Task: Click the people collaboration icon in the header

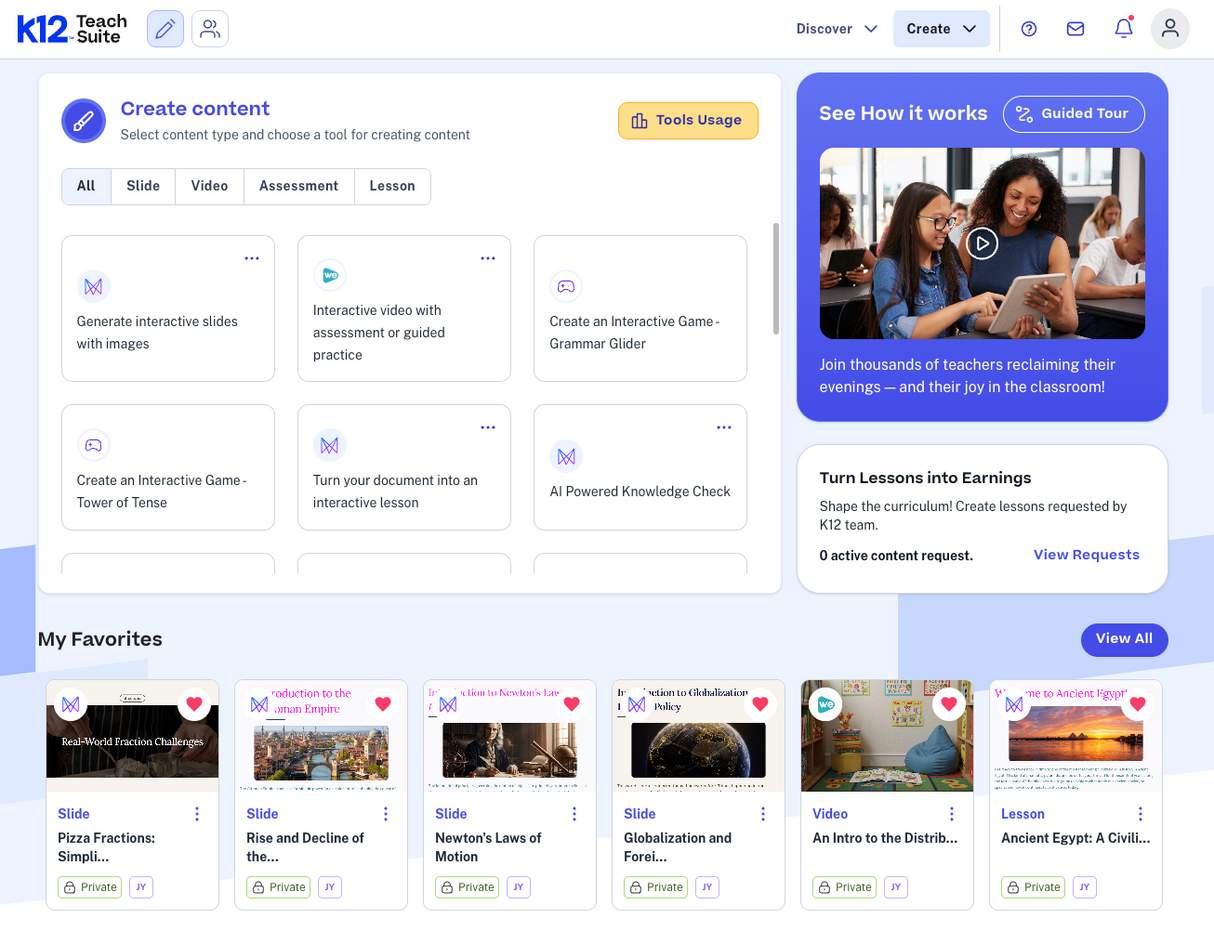Action: pyautogui.click(x=209, y=29)
